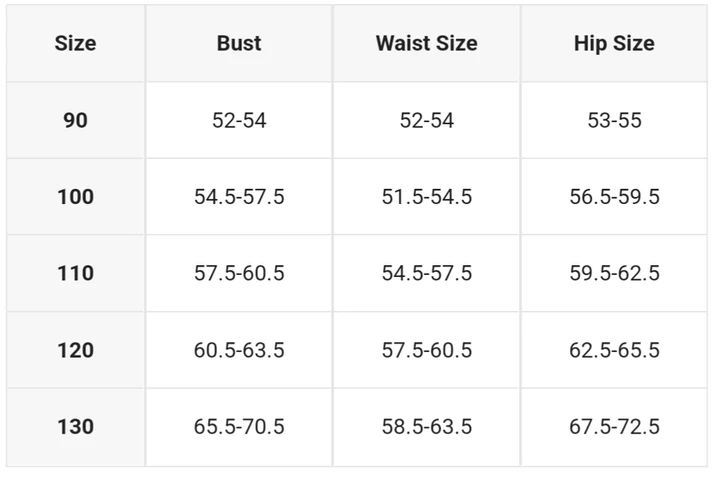Viewport: 713px width, 481px height.
Task: Click bust value 52-54 for size 90
Action: [239, 120]
